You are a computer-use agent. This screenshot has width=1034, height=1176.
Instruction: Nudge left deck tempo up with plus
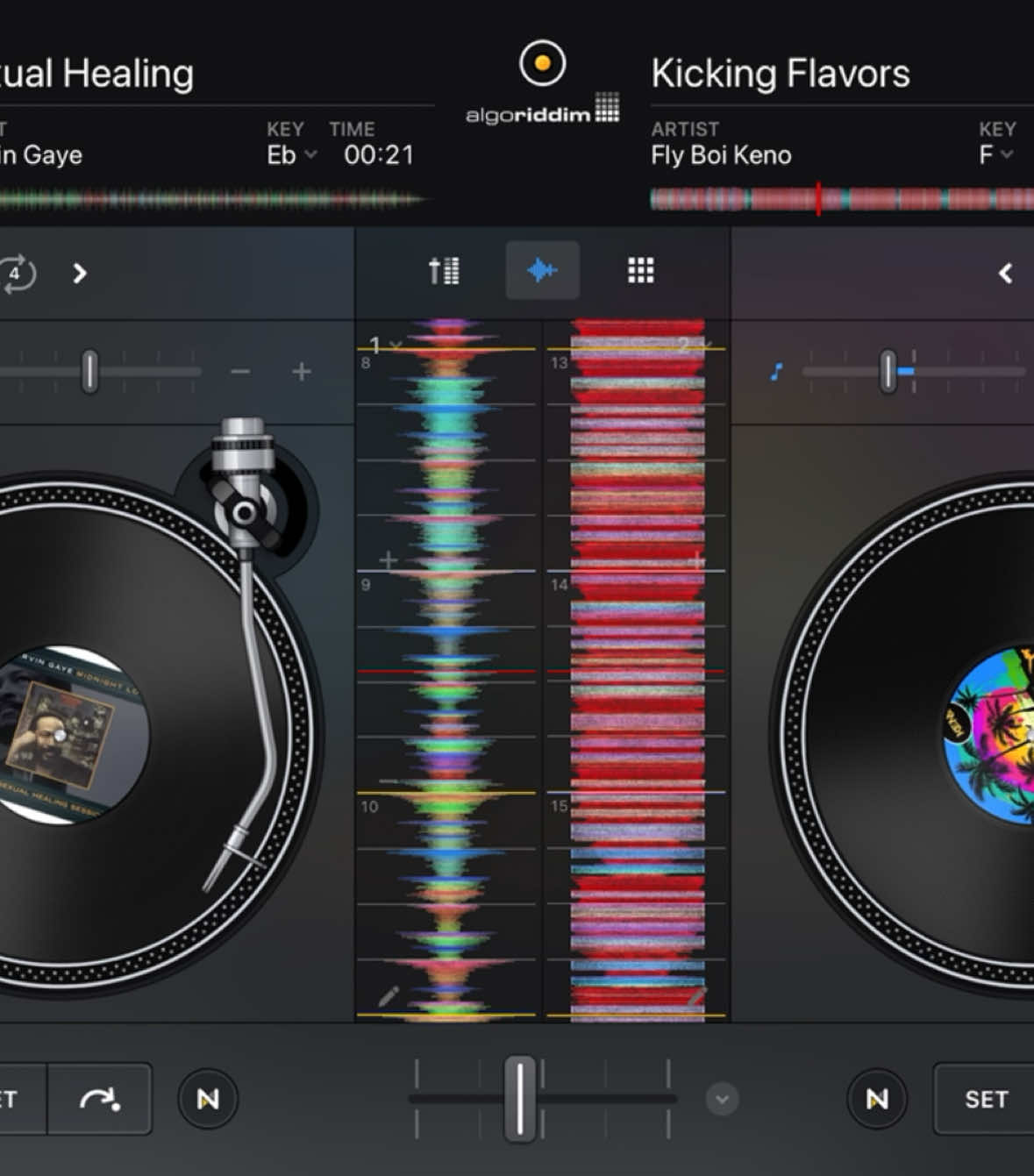coord(302,372)
